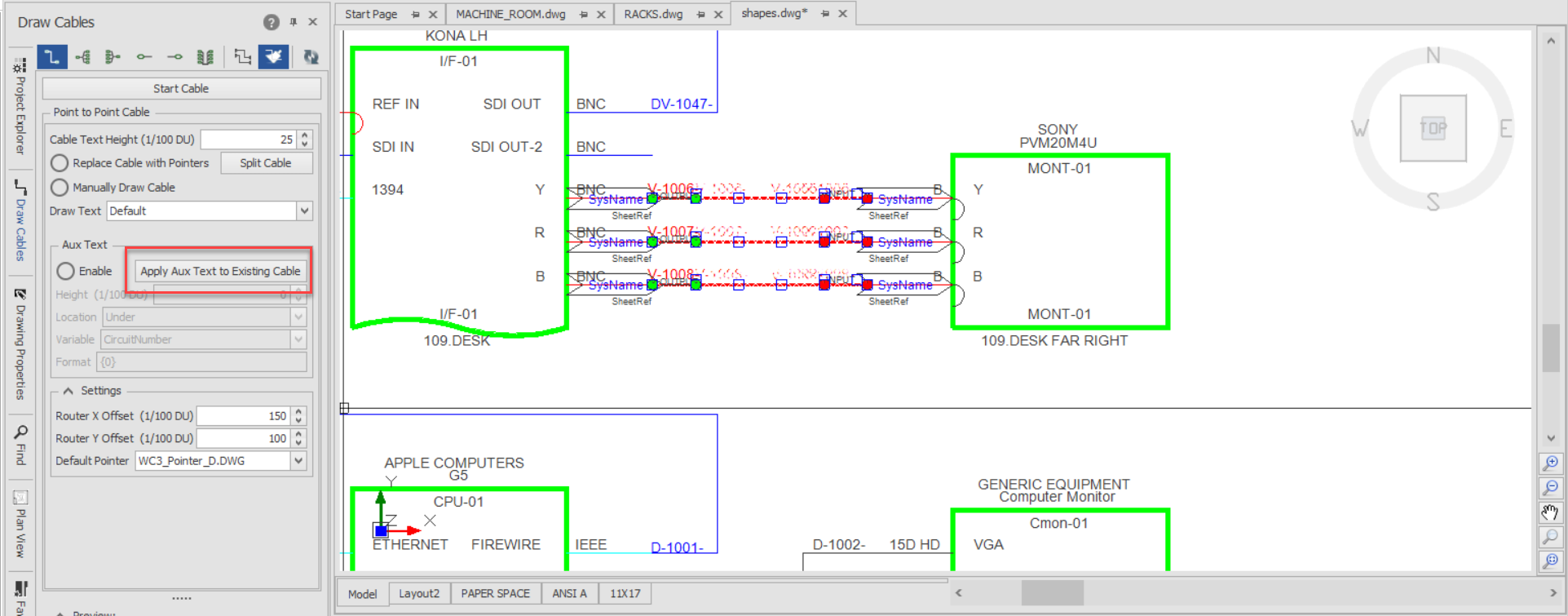This screenshot has width=1568, height=616.
Task: Click the zoom in magnifier icon
Action: (1551, 463)
